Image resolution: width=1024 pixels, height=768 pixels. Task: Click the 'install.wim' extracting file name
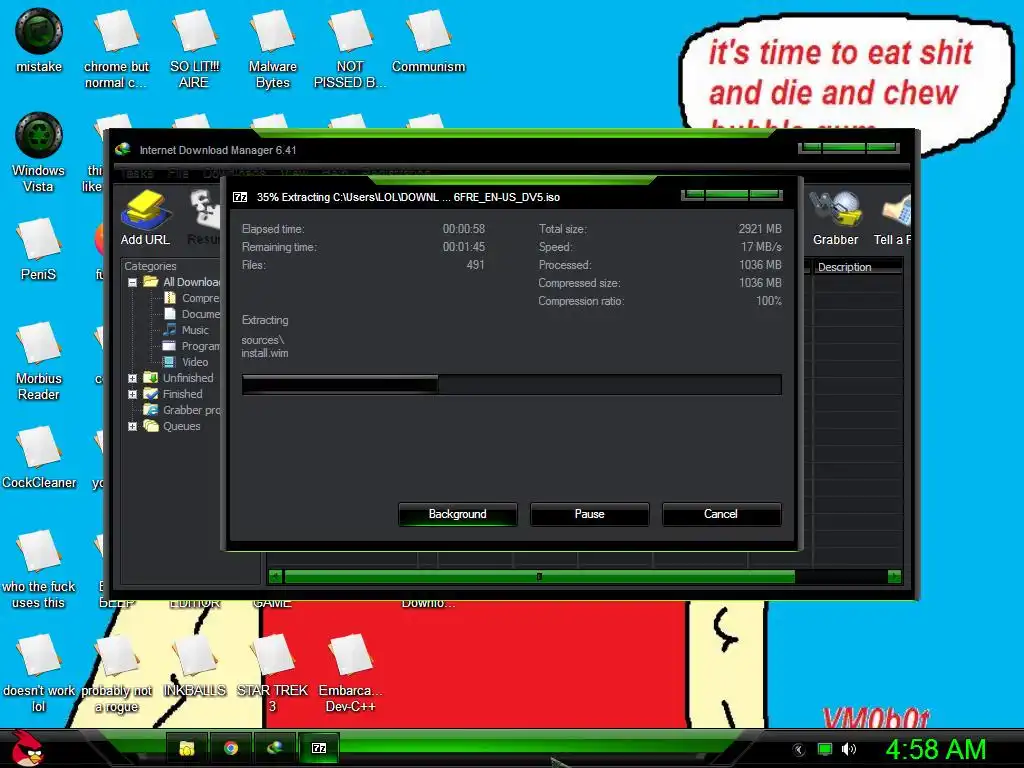click(x=265, y=353)
